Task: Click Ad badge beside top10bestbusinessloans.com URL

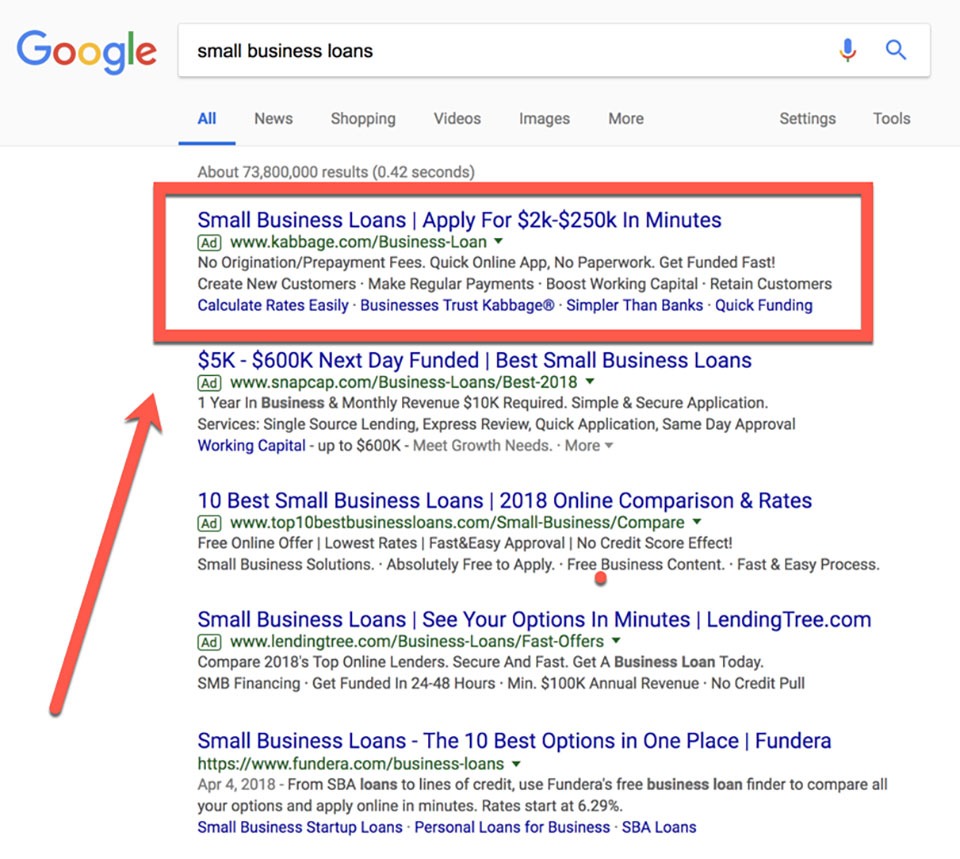Action: point(209,523)
